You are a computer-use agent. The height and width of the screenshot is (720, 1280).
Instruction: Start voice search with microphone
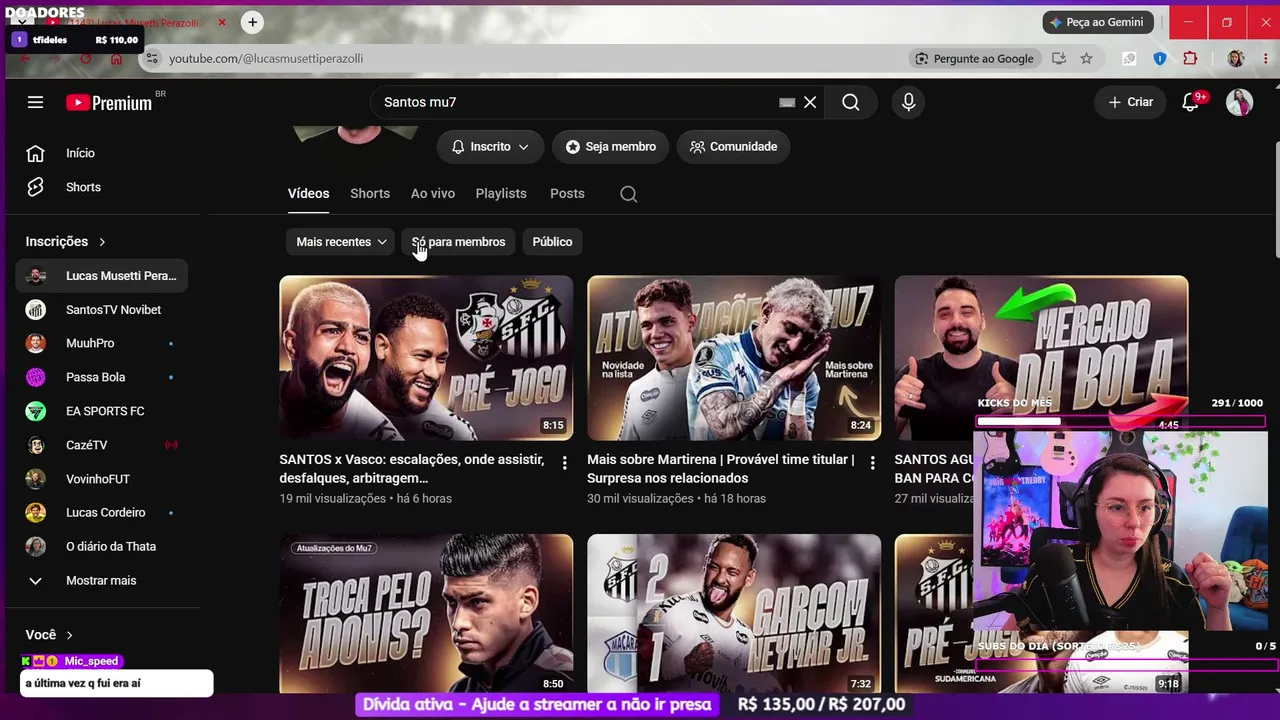908,102
